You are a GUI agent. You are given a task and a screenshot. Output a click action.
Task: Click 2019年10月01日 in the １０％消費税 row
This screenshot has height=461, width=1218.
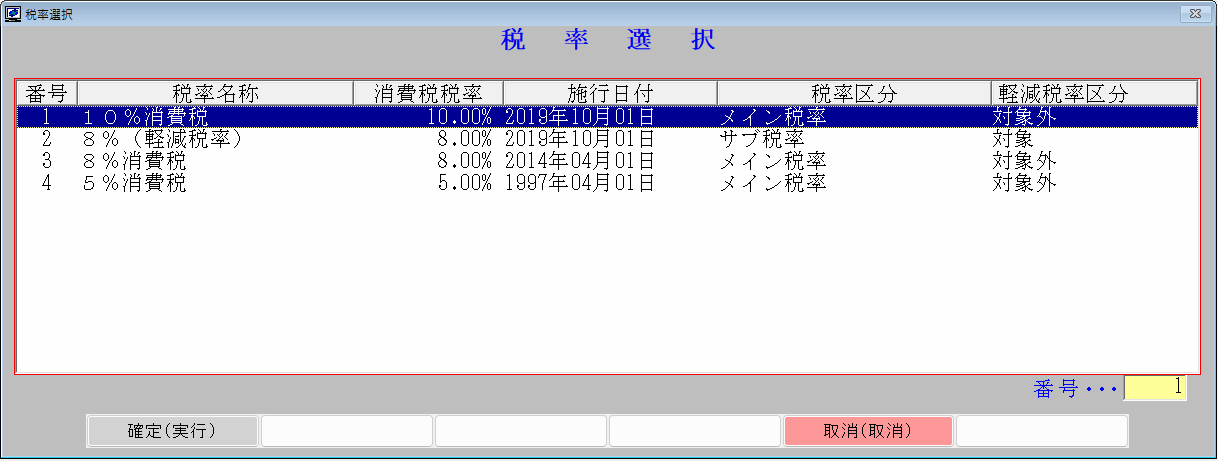pyautogui.click(x=580, y=117)
